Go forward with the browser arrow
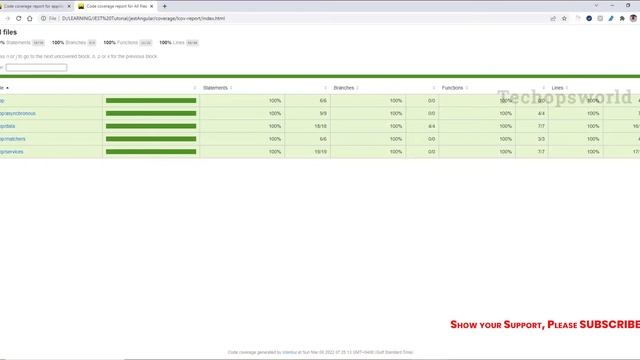This screenshot has height=360, width=640. [x=7, y=18]
